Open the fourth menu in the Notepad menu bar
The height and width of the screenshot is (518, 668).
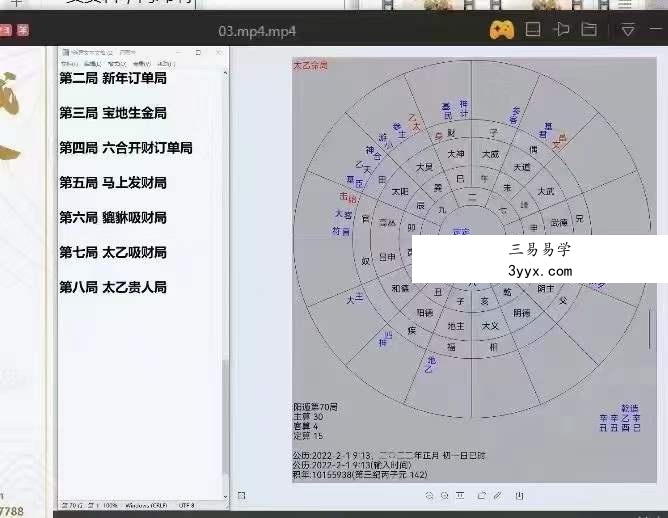(x=141, y=64)
